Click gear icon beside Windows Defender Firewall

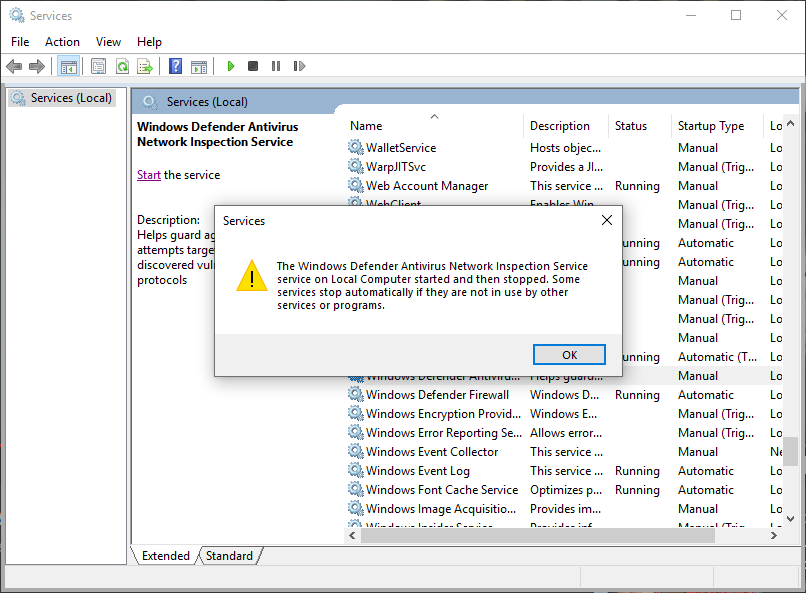click(x=356, y=395)
